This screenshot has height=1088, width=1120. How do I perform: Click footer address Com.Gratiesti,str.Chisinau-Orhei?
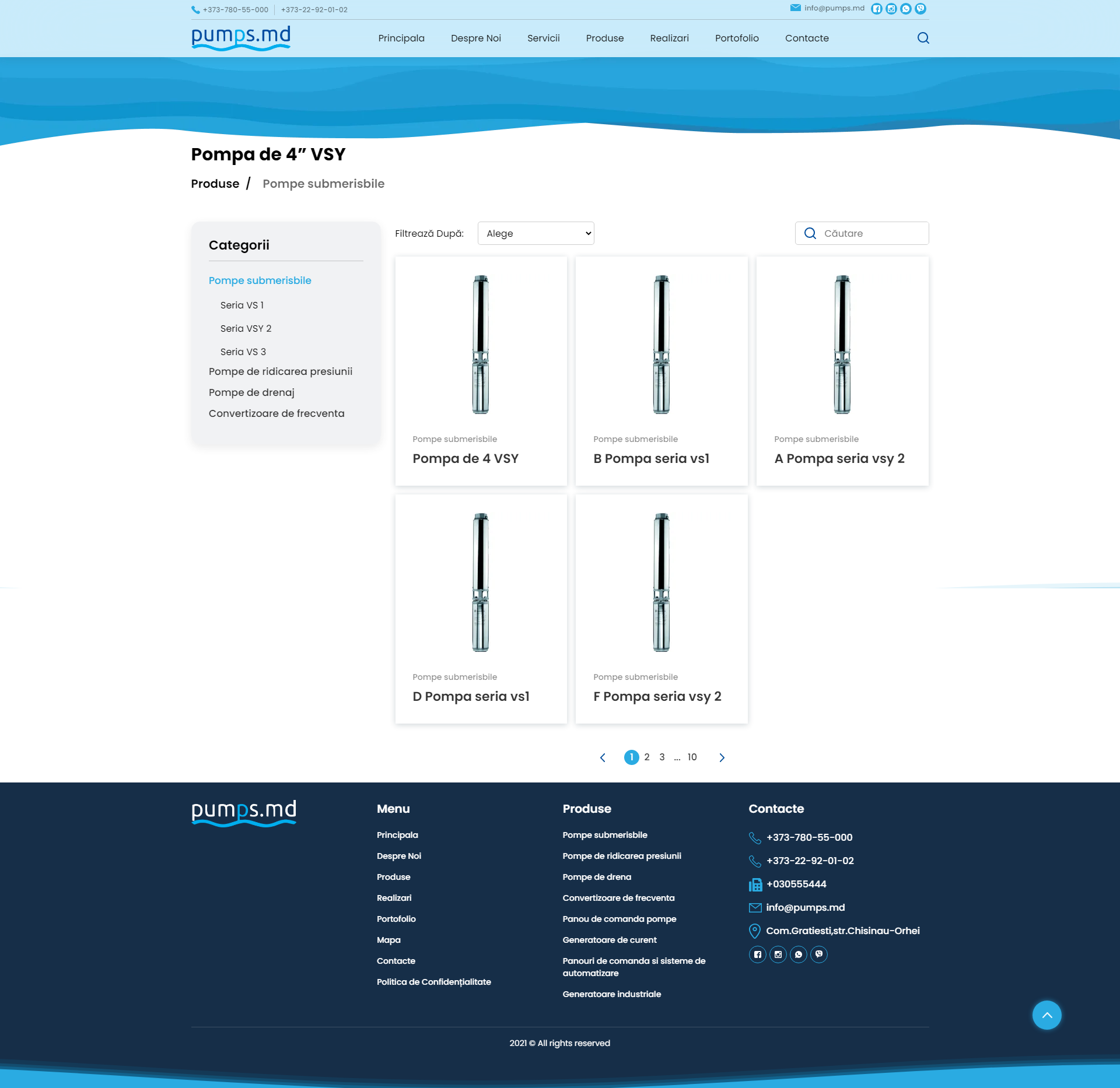point(842,931)
